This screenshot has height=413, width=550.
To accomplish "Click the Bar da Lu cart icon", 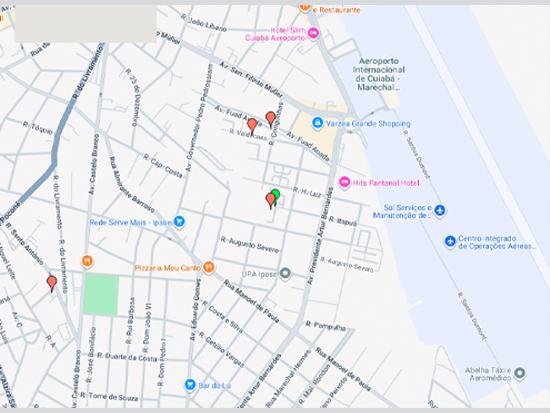I will 190,385.
